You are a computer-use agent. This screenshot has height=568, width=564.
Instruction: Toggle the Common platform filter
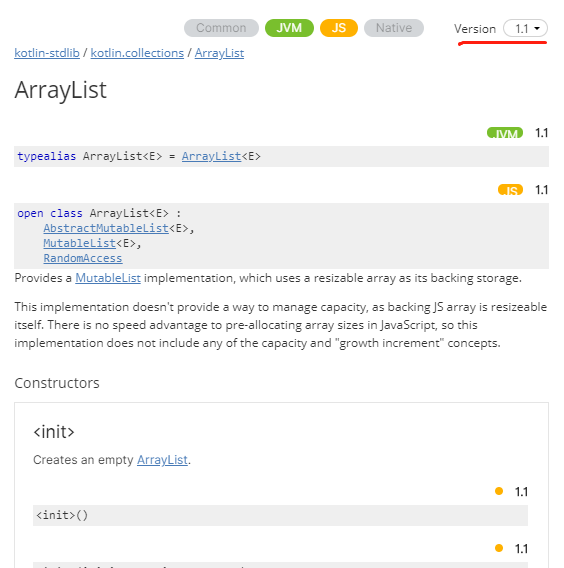point(221,28)
